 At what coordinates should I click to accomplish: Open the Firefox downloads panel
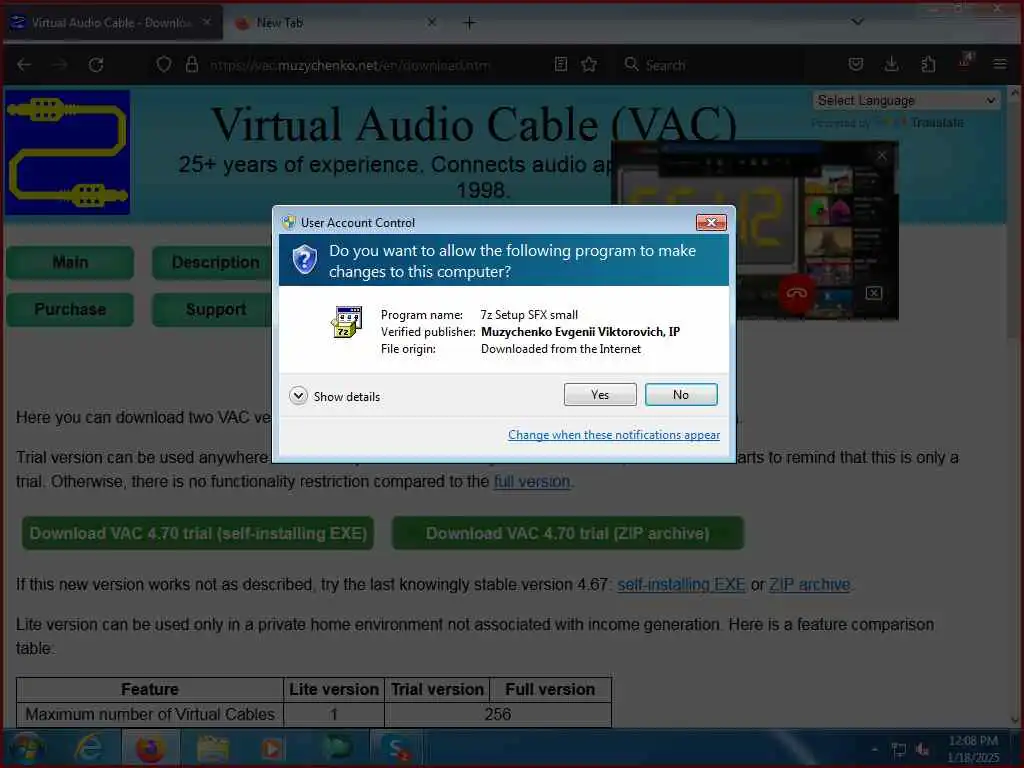pyautogui.click(x=891, y=64)
